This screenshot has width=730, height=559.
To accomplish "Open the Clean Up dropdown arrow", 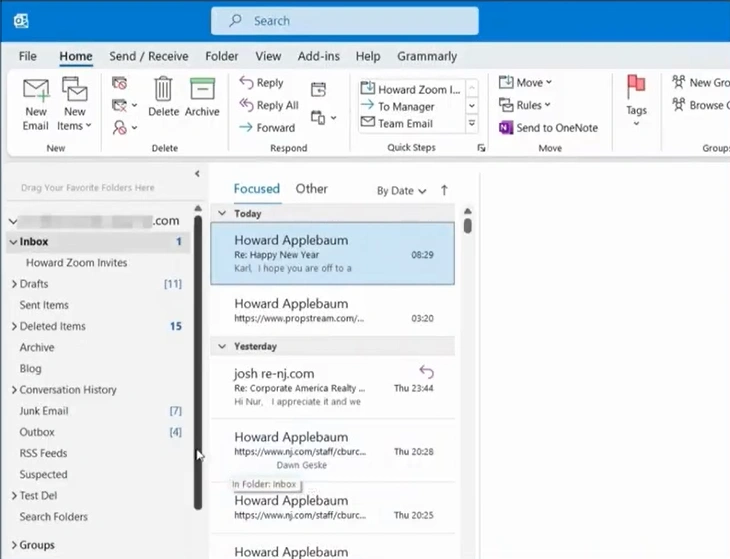I will click(134, 105).
